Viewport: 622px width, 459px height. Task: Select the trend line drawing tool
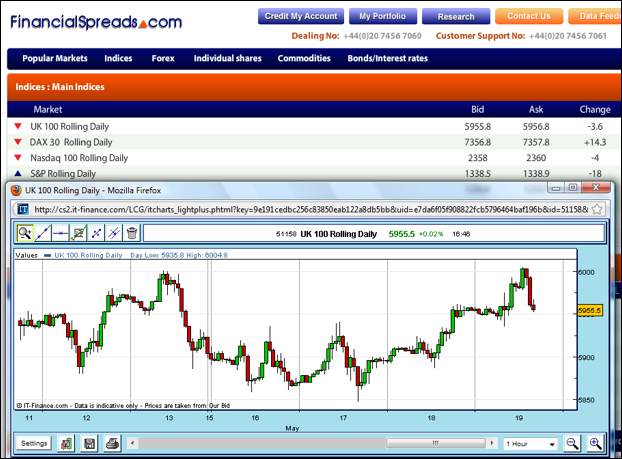click(43, 233)
